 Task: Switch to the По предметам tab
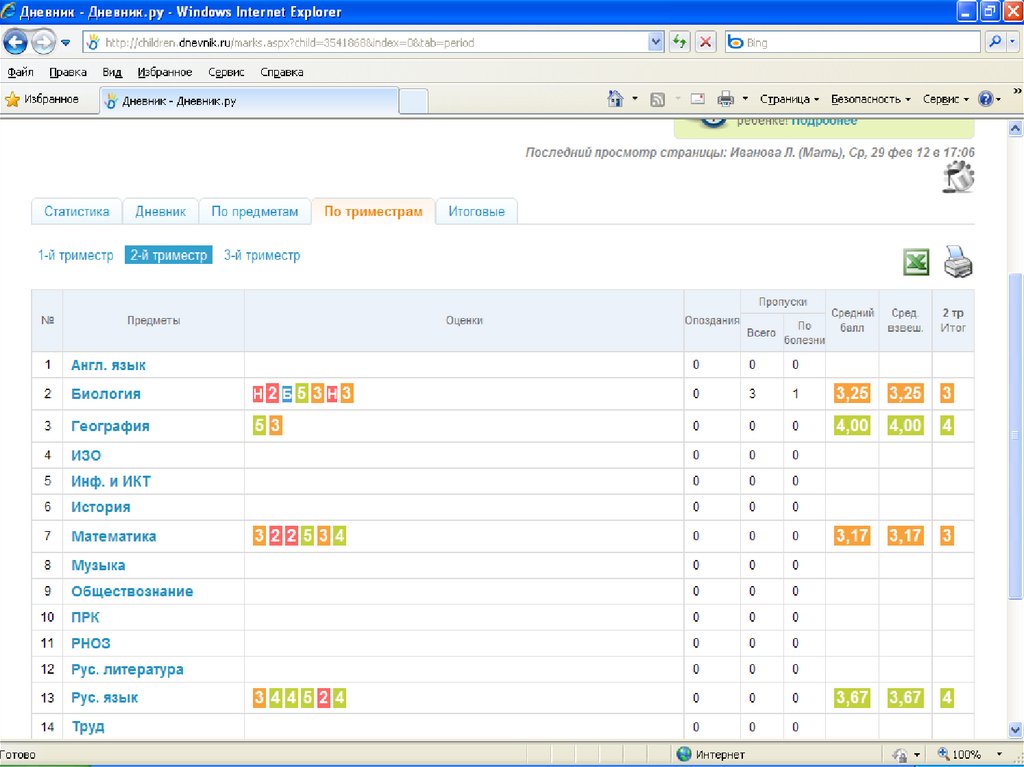(255, 212)
